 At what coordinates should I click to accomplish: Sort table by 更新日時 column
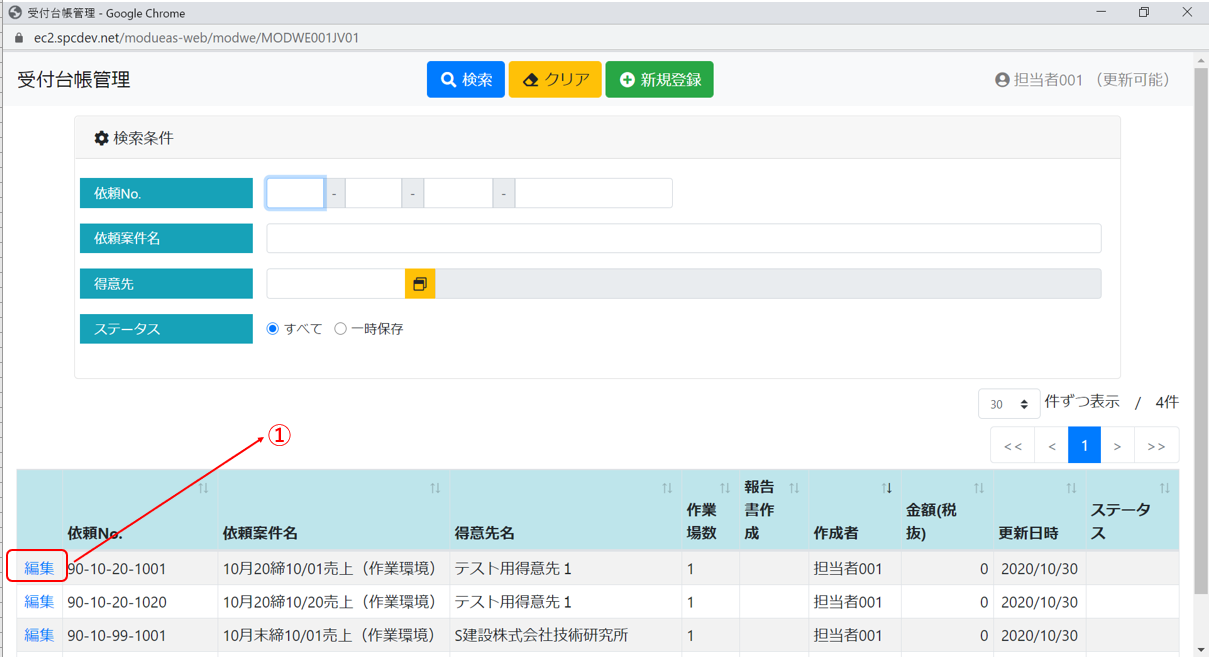(x=1071, y=488)
